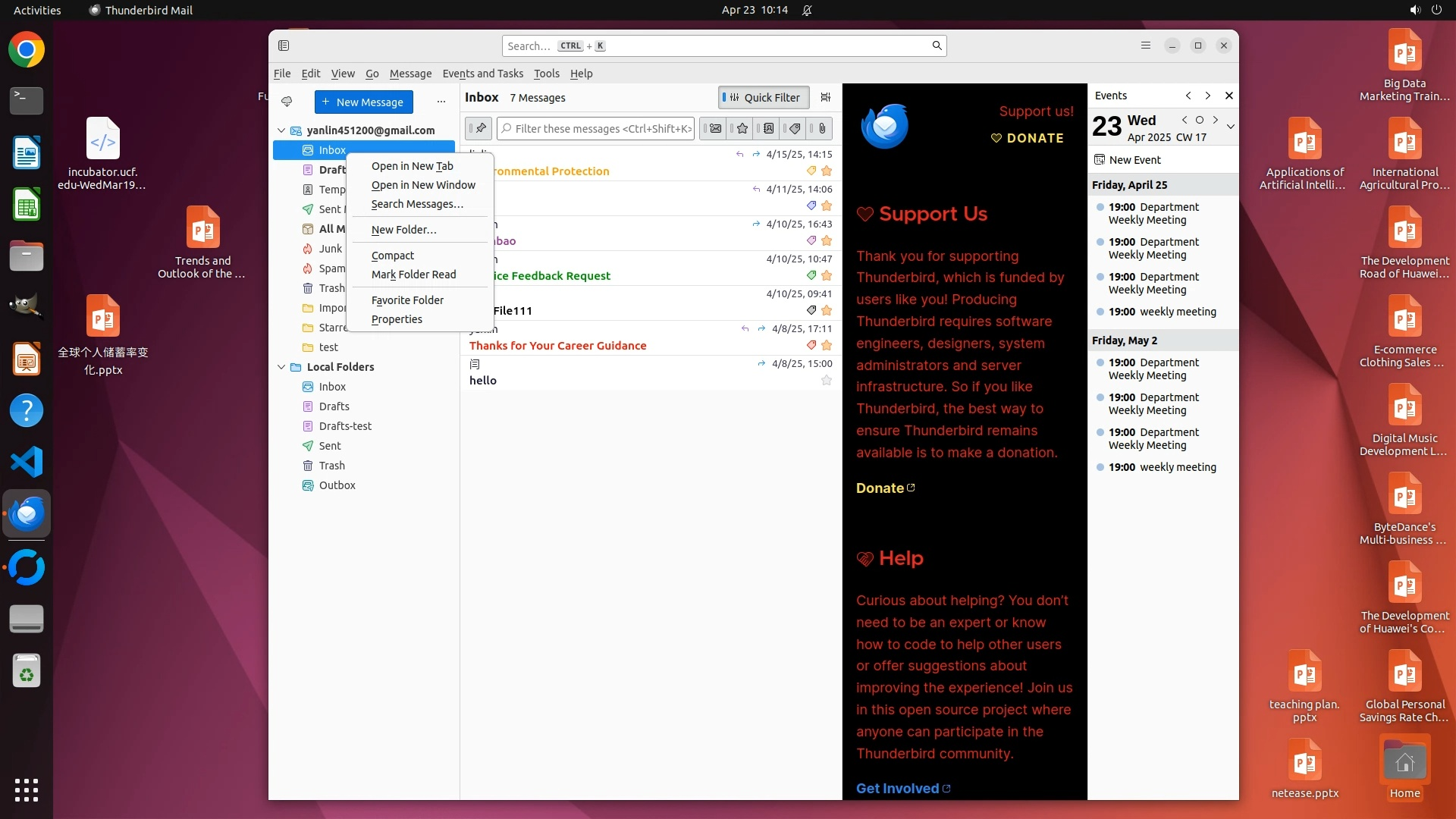The height and width of the screenshot is (819, 1456).
Task: Collapse the yanlin451200@gmail.com account tree
Action: [281, 130]
